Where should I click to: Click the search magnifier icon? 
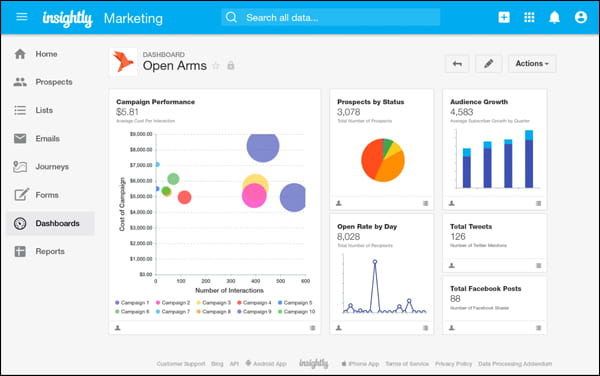click(231, 17)
